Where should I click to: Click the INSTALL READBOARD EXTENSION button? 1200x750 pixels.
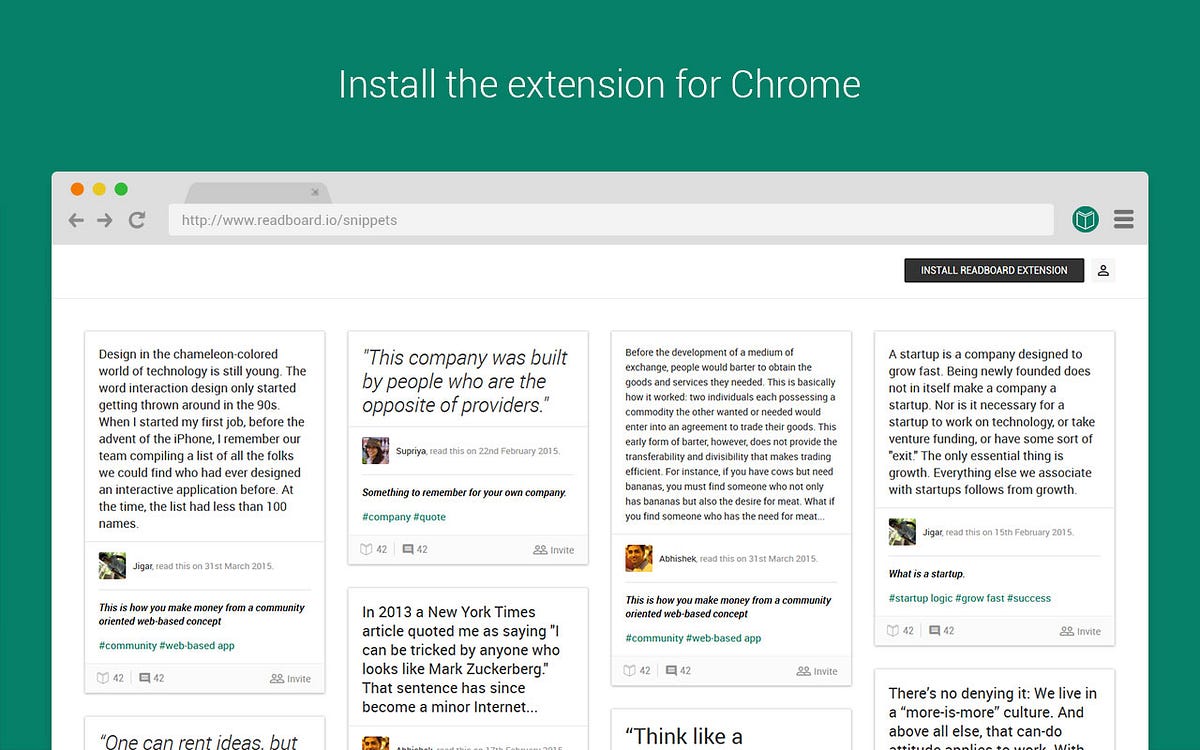pyautogui.click(x=994, y=270)
